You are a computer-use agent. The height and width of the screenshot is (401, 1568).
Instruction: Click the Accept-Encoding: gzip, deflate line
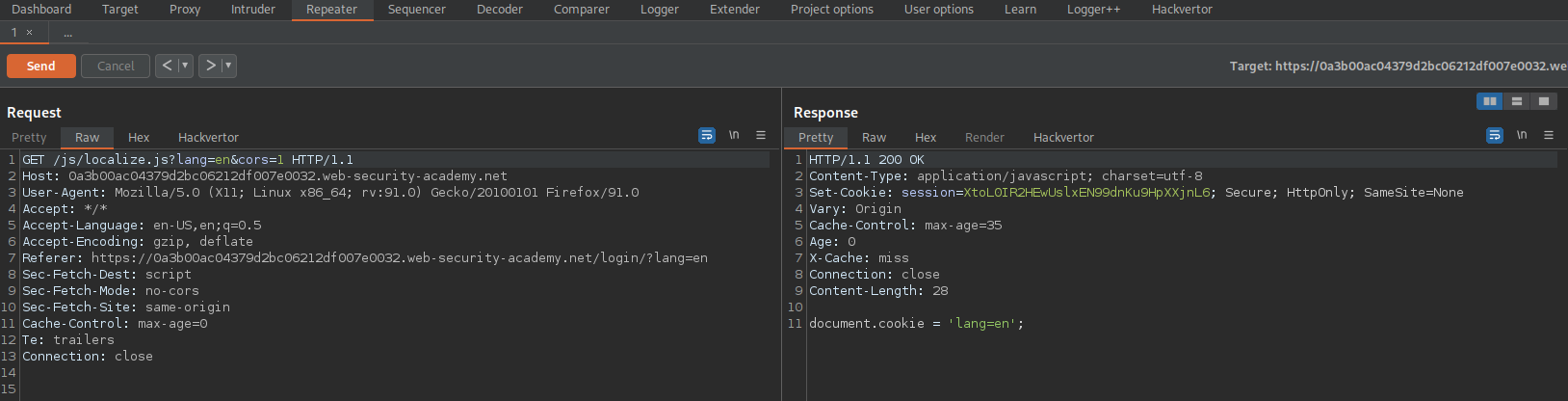click(x=138, y=242)
